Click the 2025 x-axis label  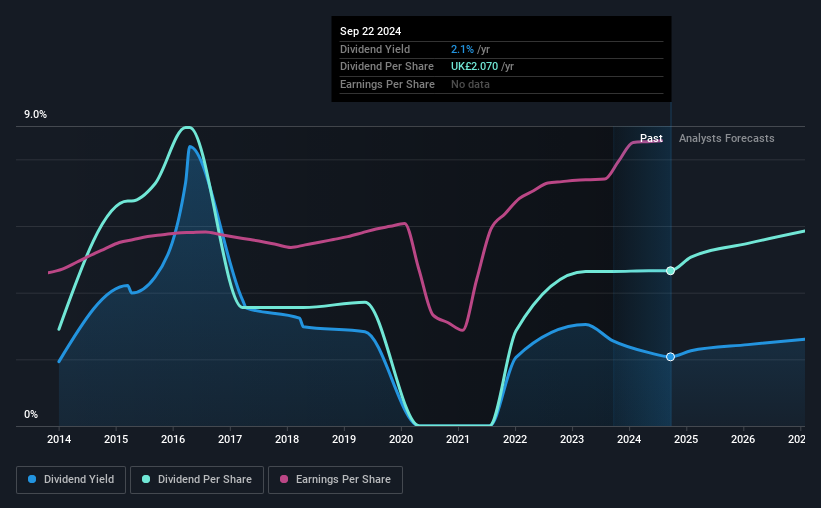[686, 439]
